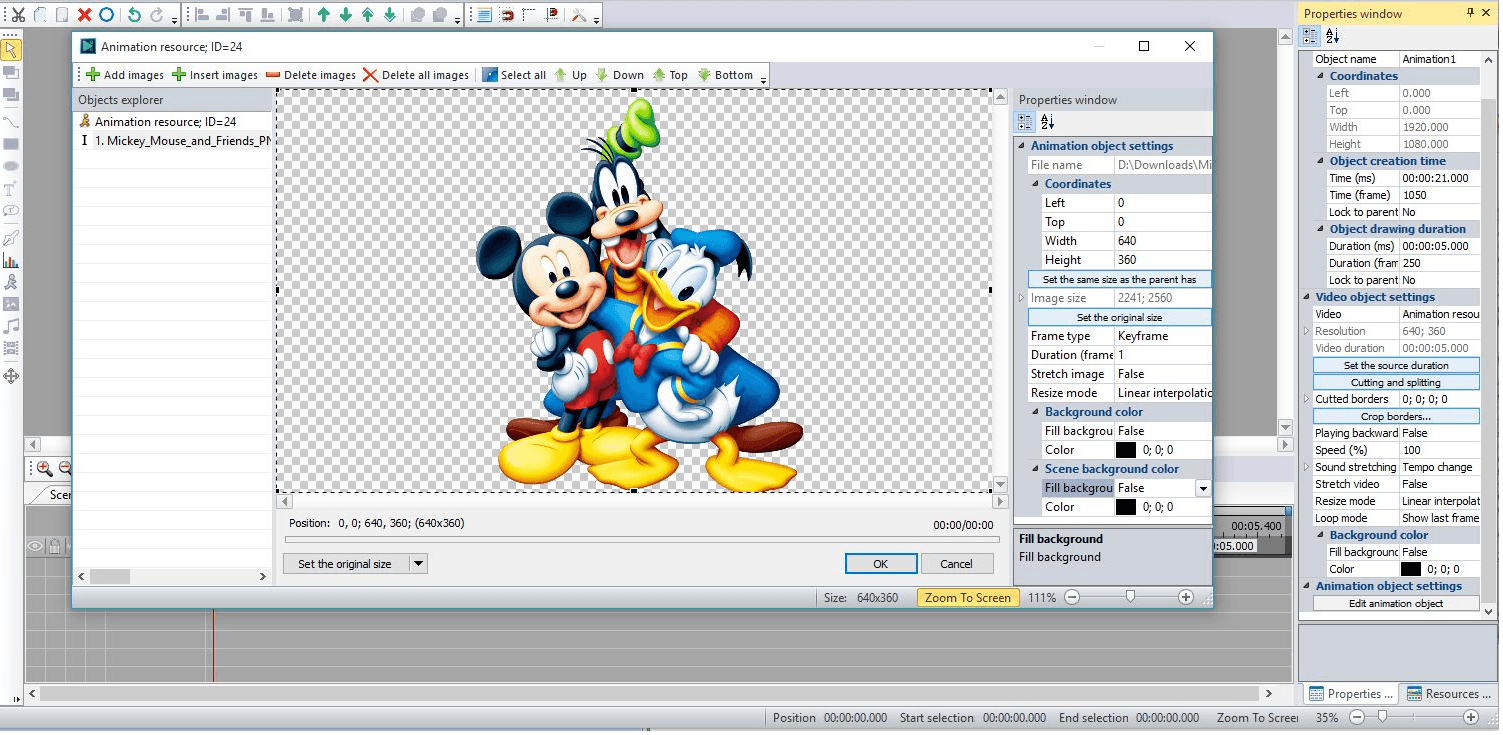This screenshot has width=1503, height=735.
Task: Click the Cut scissors icon in main toolbar
Action: (x=18, y=15)
